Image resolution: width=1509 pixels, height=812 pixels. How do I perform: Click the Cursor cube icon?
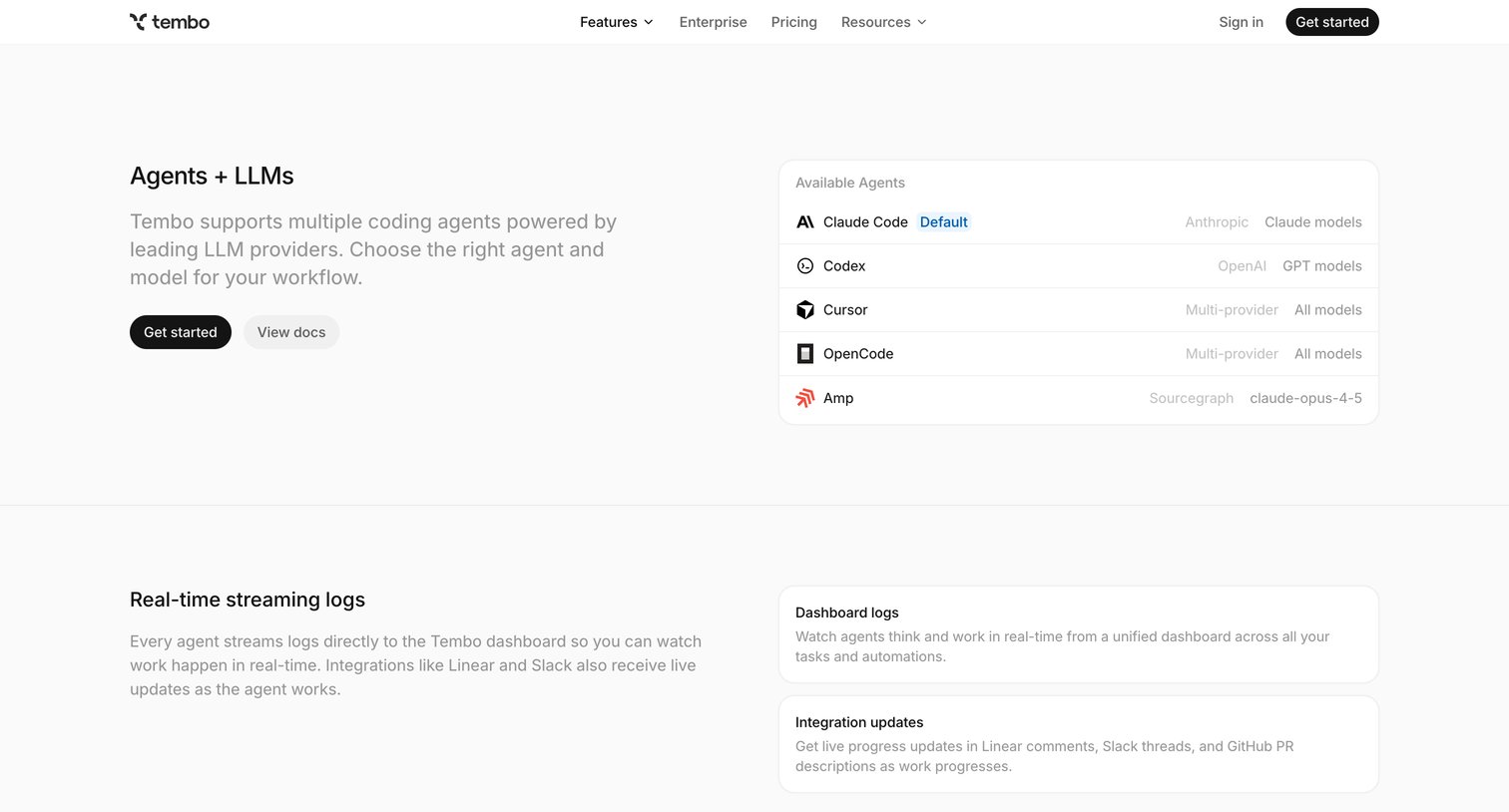[x=805, y=310]
